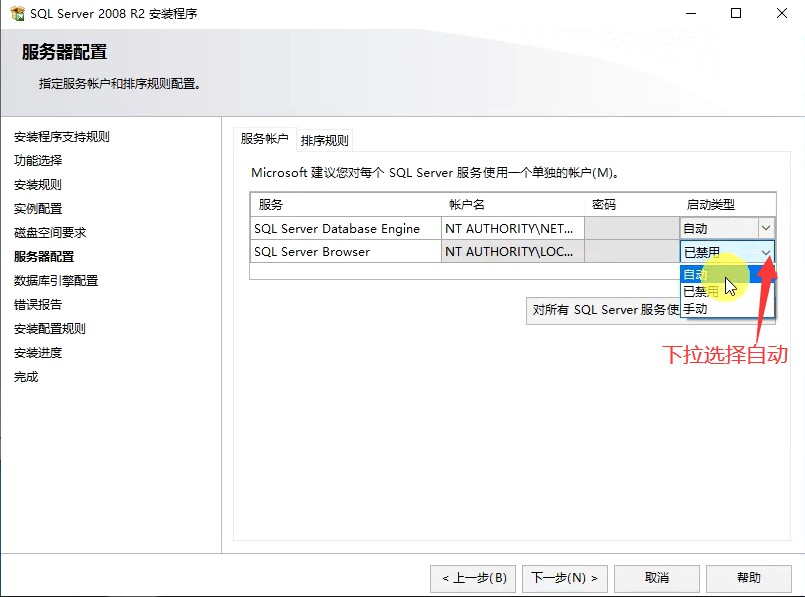Click 实例配置 step in sidebar
The image size is (805, 597).
[38, 209]
